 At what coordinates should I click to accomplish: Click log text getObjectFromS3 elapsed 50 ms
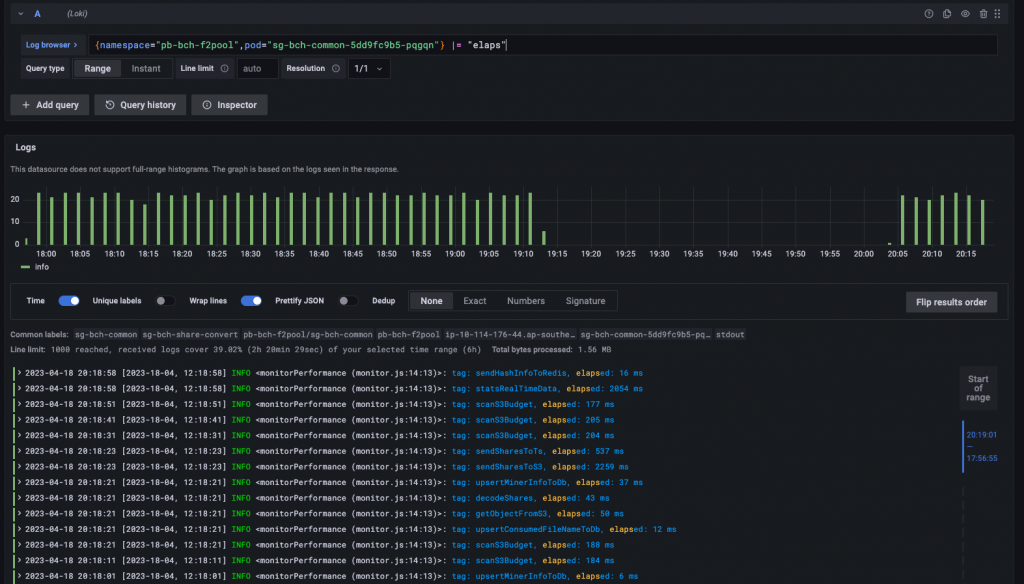pos(537,514)
